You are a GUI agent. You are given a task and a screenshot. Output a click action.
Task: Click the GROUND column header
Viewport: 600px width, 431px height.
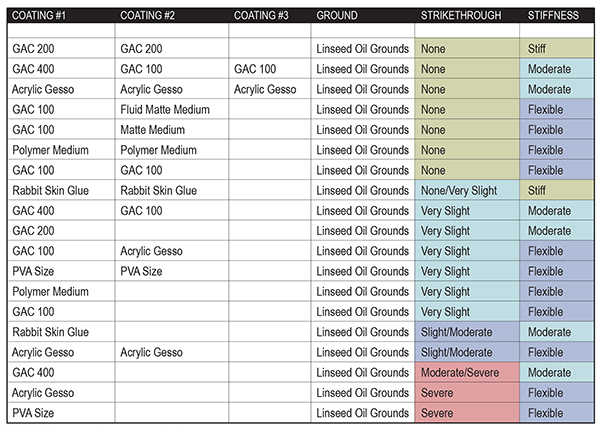pos(337,15)
